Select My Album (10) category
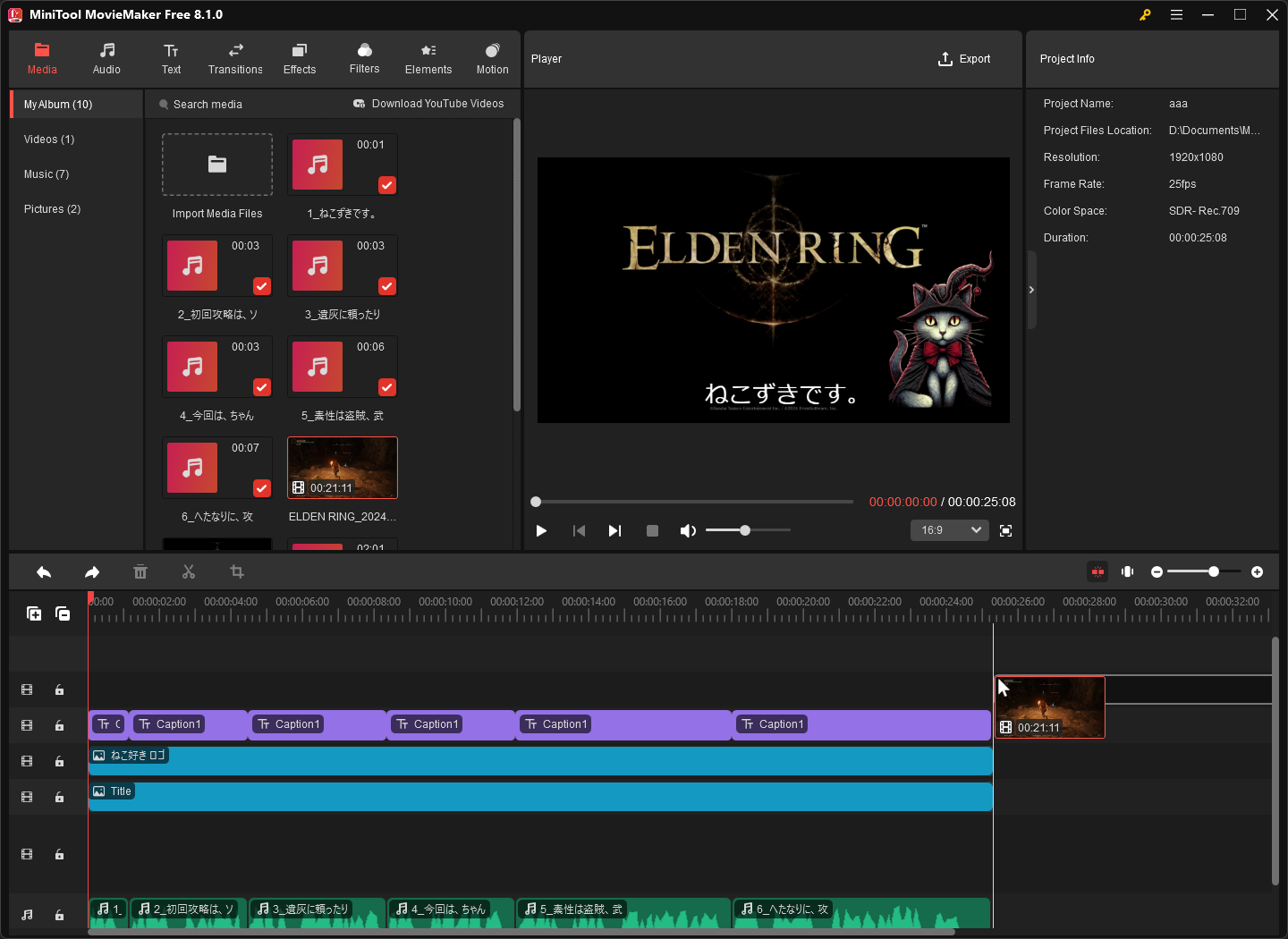 point(76,105)
